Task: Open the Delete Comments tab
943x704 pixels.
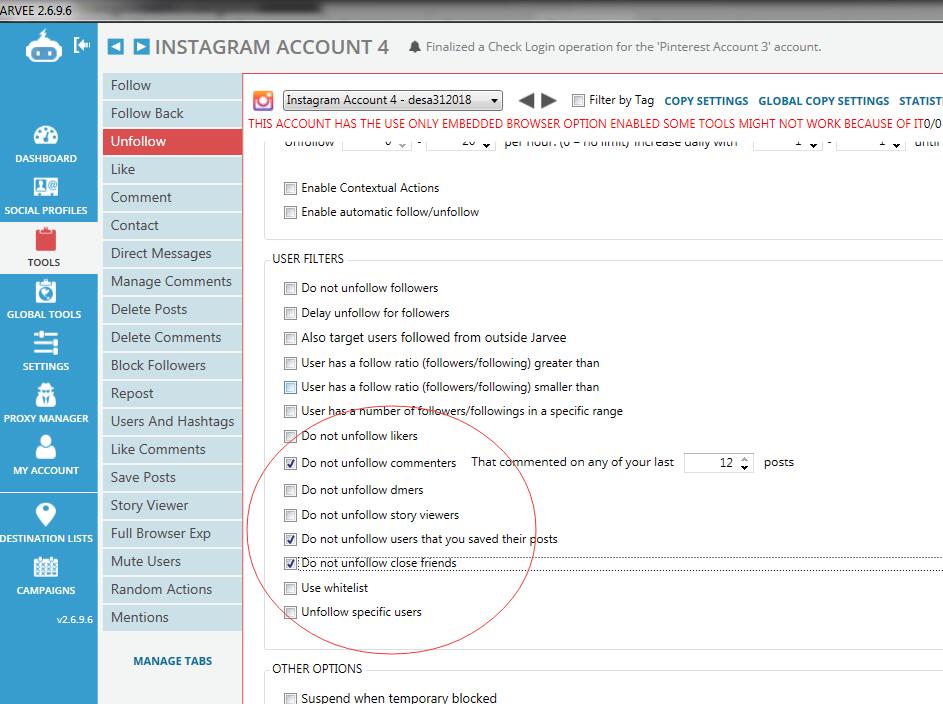Action: click(x=172, y=337)
